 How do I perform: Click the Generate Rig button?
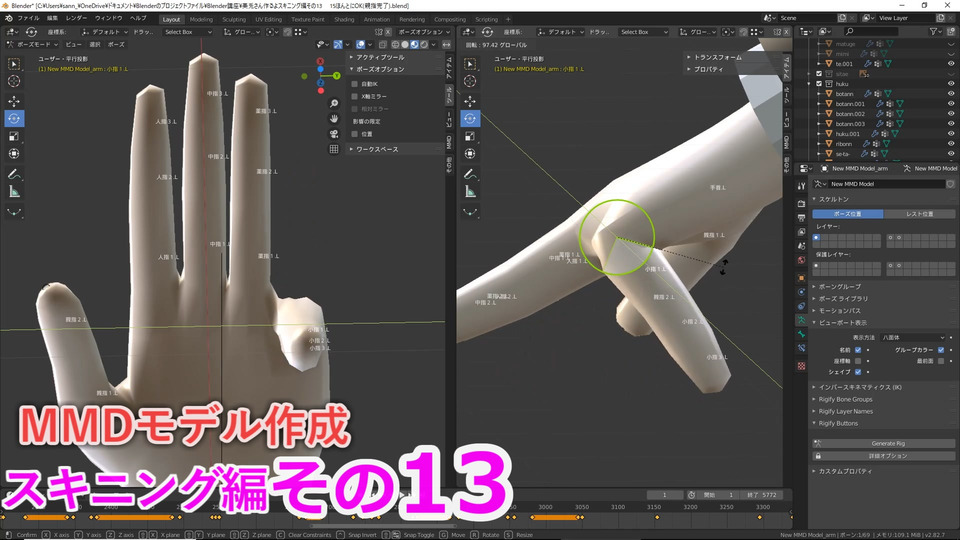(x=883, y=443)
